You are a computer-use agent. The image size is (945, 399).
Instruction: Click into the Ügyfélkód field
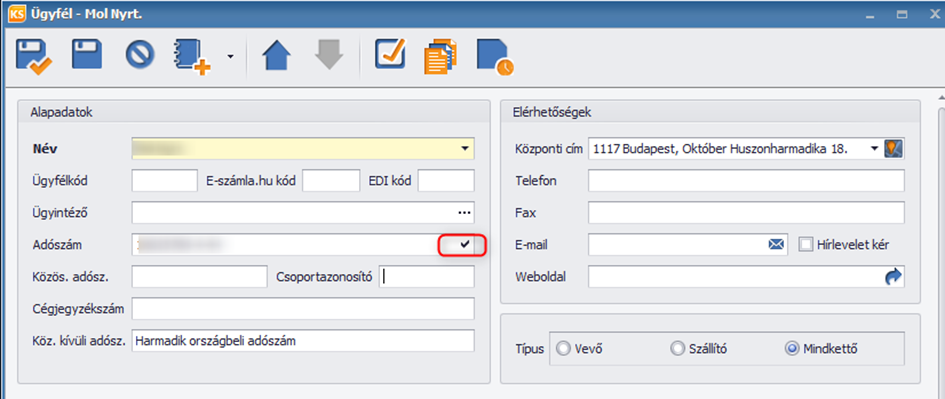(165, 180)
